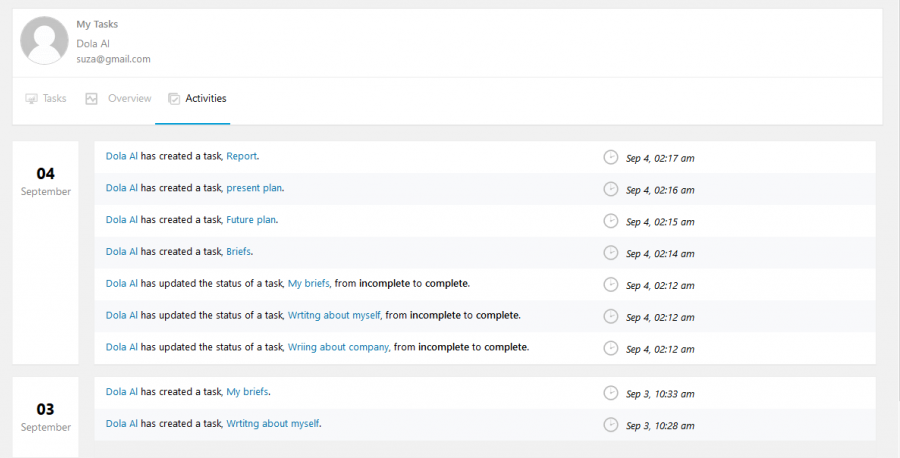This screenshot has height=458, width=900.
Task: Open My briefs link in Sep 3 entry
Action: pyautogui.click(x=247, y=392)
